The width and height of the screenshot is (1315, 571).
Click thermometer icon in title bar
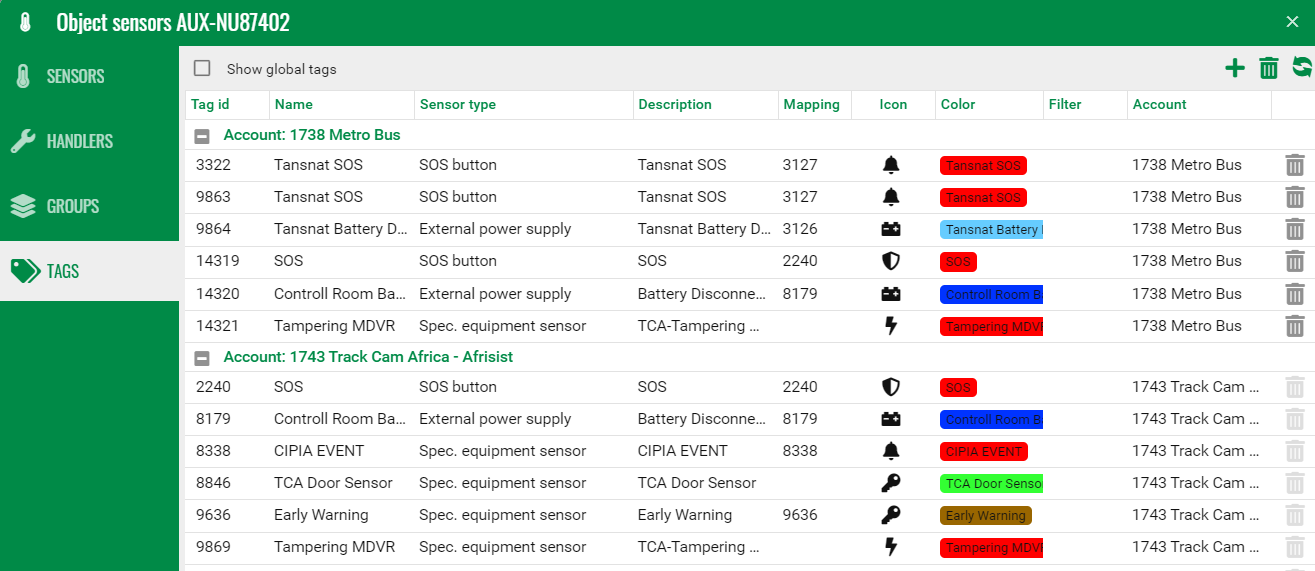[x=25, y=22]
